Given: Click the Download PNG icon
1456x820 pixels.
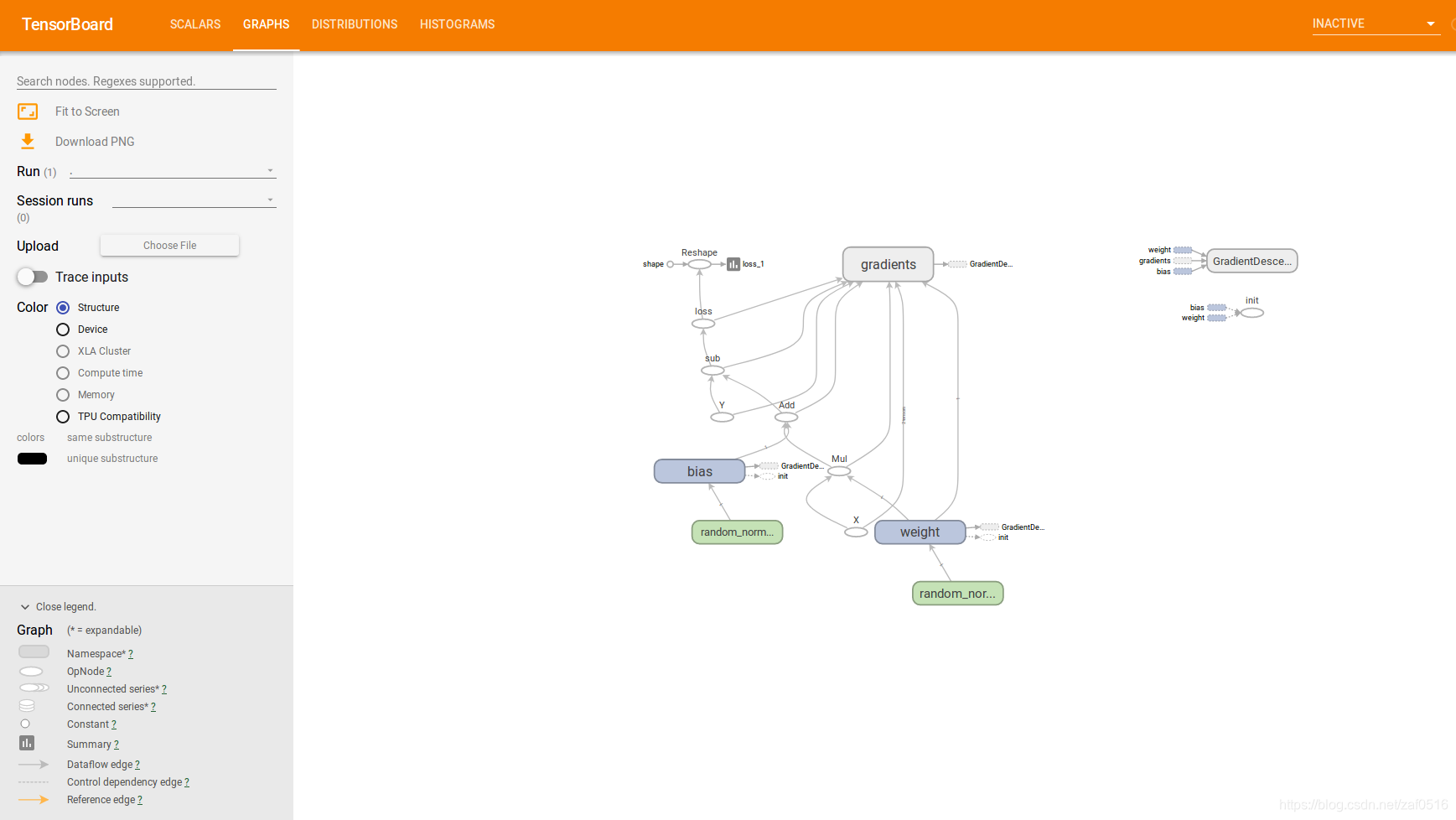Looking at the screenshot, I should (28, 141).
